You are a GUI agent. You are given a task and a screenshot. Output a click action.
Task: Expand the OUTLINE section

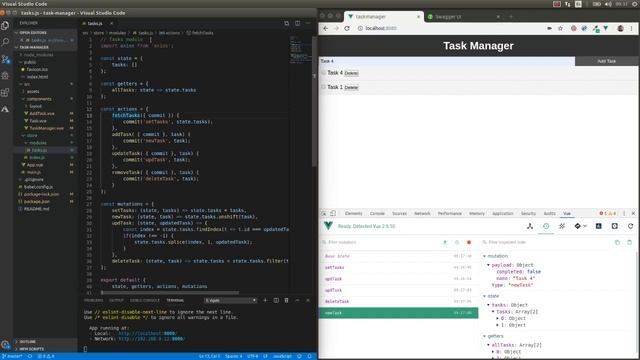(27, 342)
